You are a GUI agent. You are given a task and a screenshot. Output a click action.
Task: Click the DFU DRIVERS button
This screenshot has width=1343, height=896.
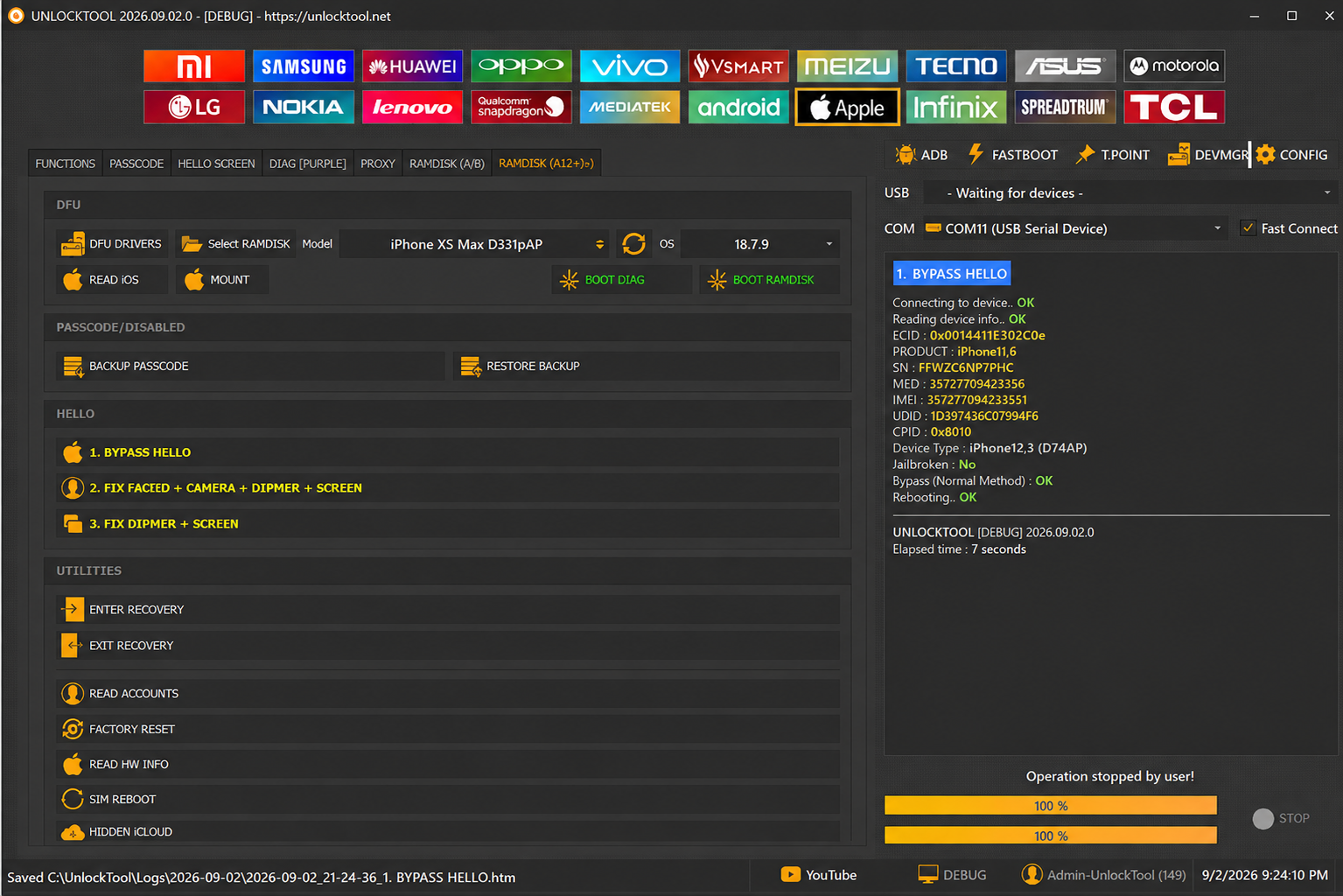pos(112,244)
